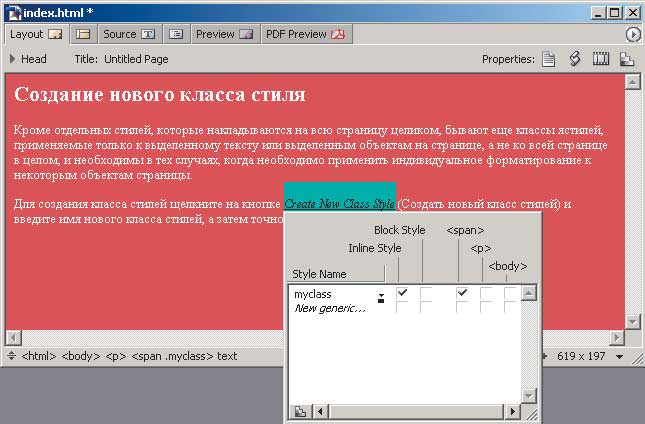Viewport: 645px width, 424px height.
Task: Select the <html> tag in markup bar
Action: click(39, 356)
